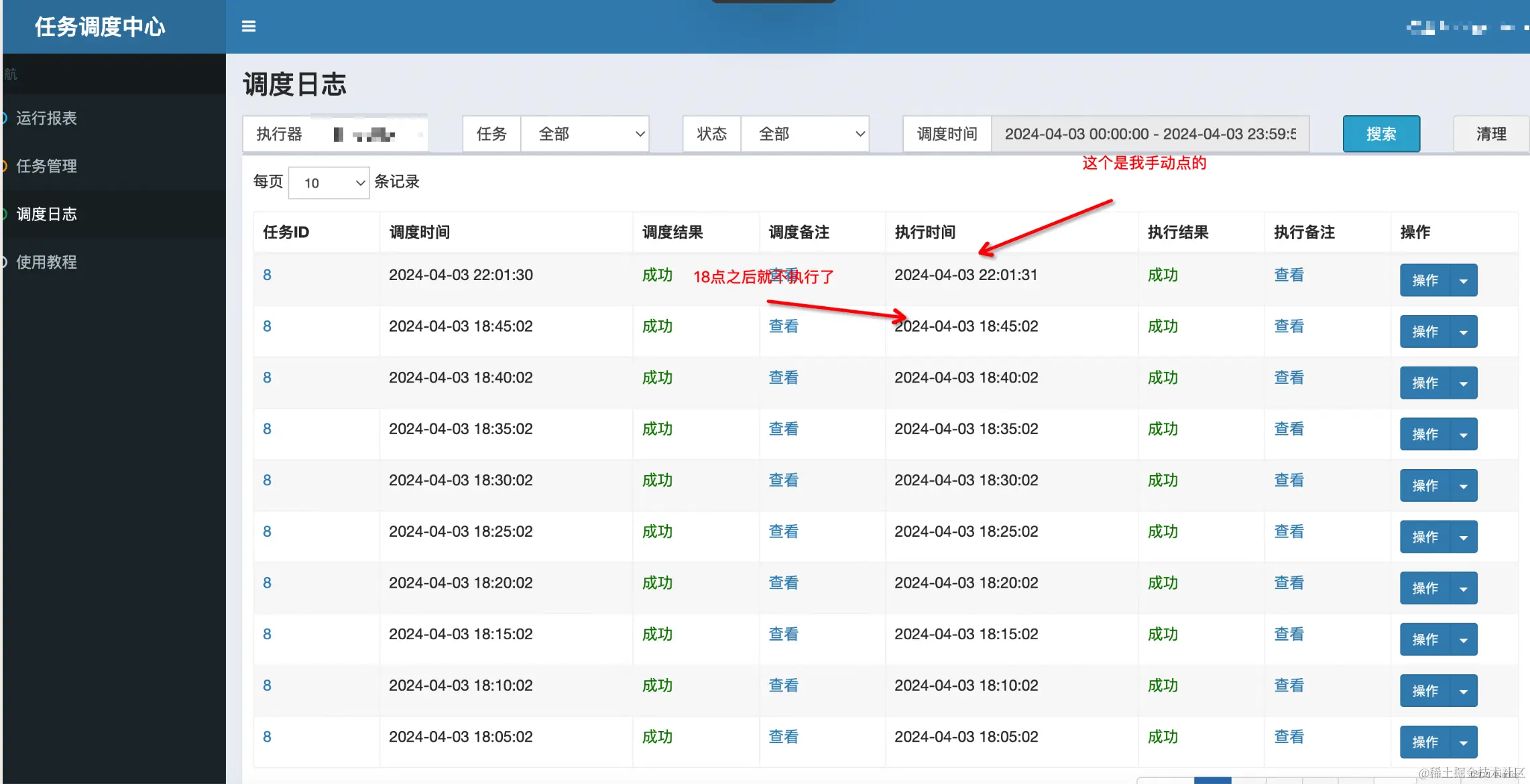Open the 运行报表 sidebar item
This screenshot has width=1530, height=784.
(46, 119)
